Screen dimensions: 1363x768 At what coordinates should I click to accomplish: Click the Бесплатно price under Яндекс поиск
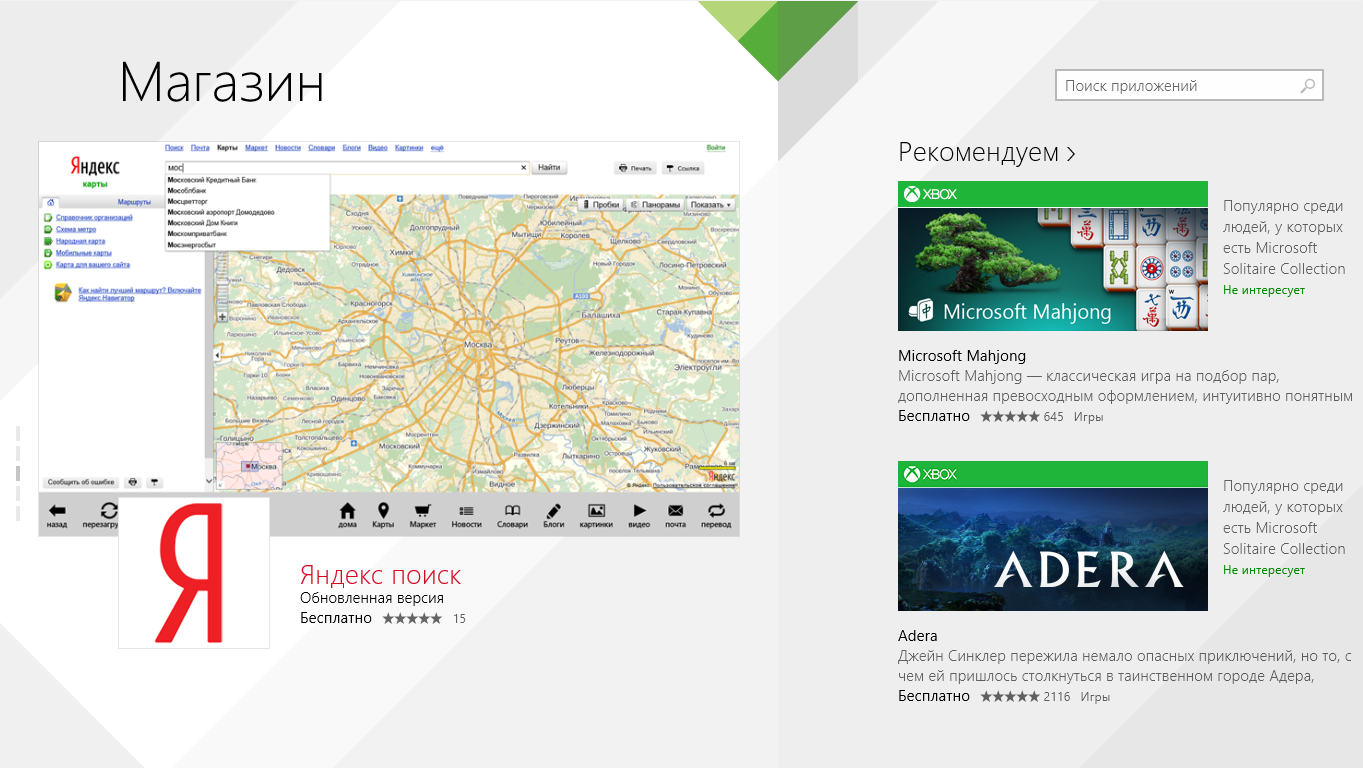(x=336, y=618)
